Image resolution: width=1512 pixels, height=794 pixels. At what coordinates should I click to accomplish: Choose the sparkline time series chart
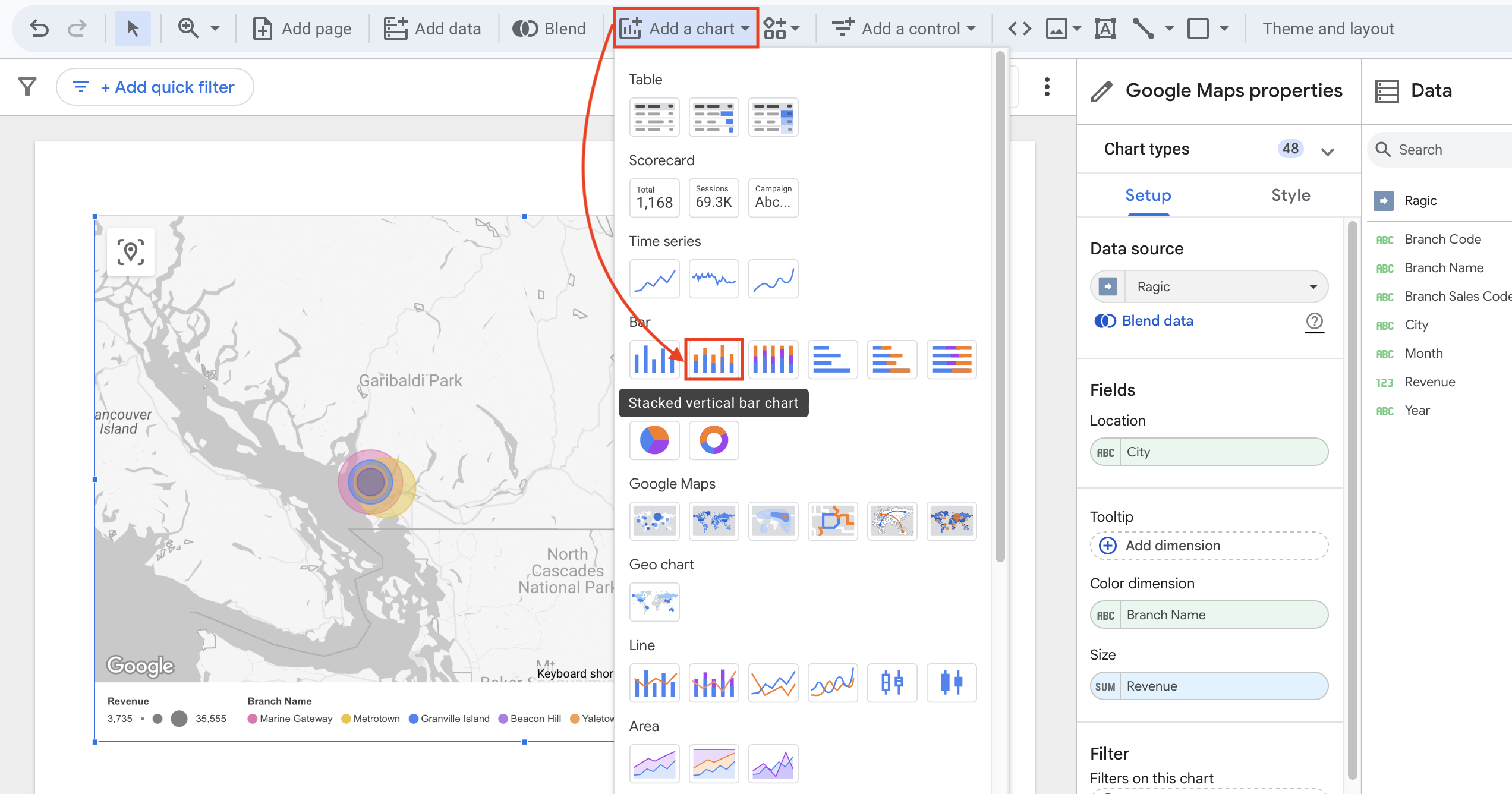[x=714, y=279]
